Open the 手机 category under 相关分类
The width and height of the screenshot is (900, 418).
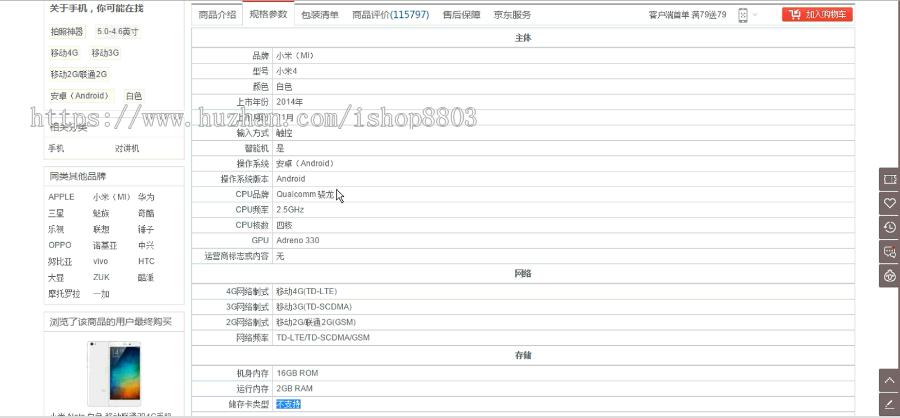tap(56, 148)
